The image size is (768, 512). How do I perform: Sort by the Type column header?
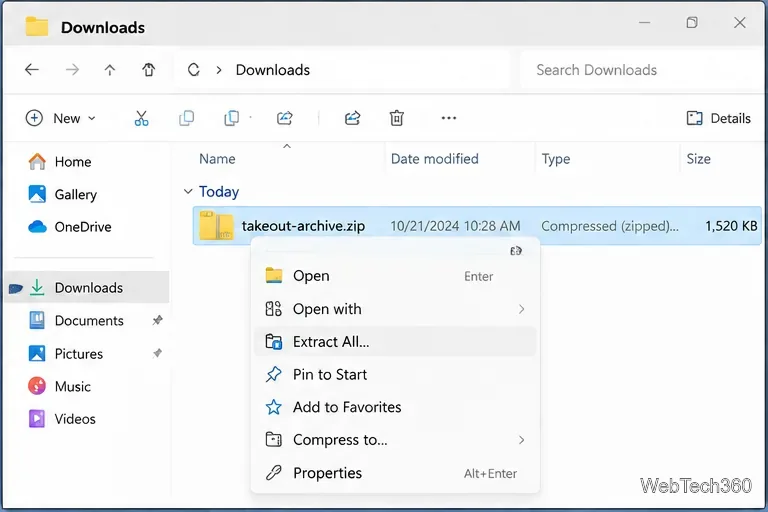(556, 159)
